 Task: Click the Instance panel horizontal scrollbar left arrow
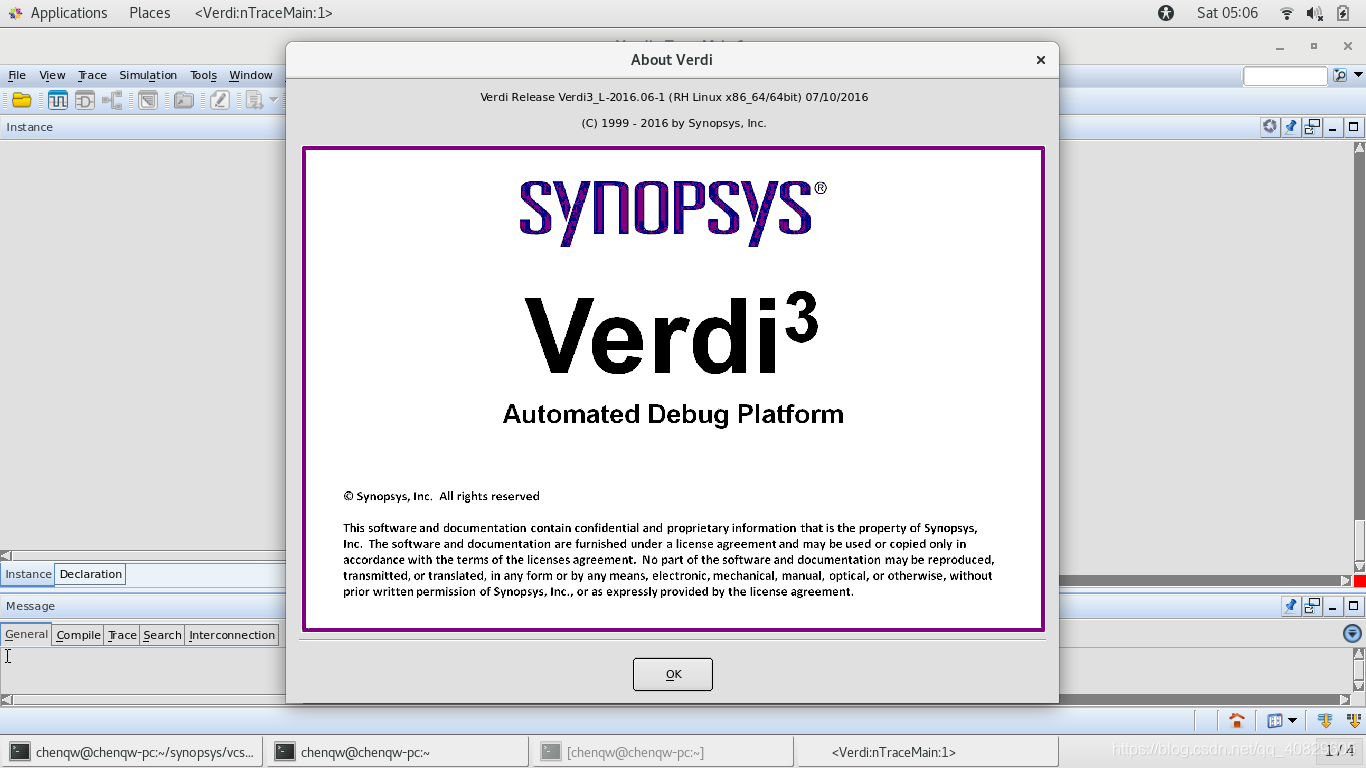pos(6,555)
